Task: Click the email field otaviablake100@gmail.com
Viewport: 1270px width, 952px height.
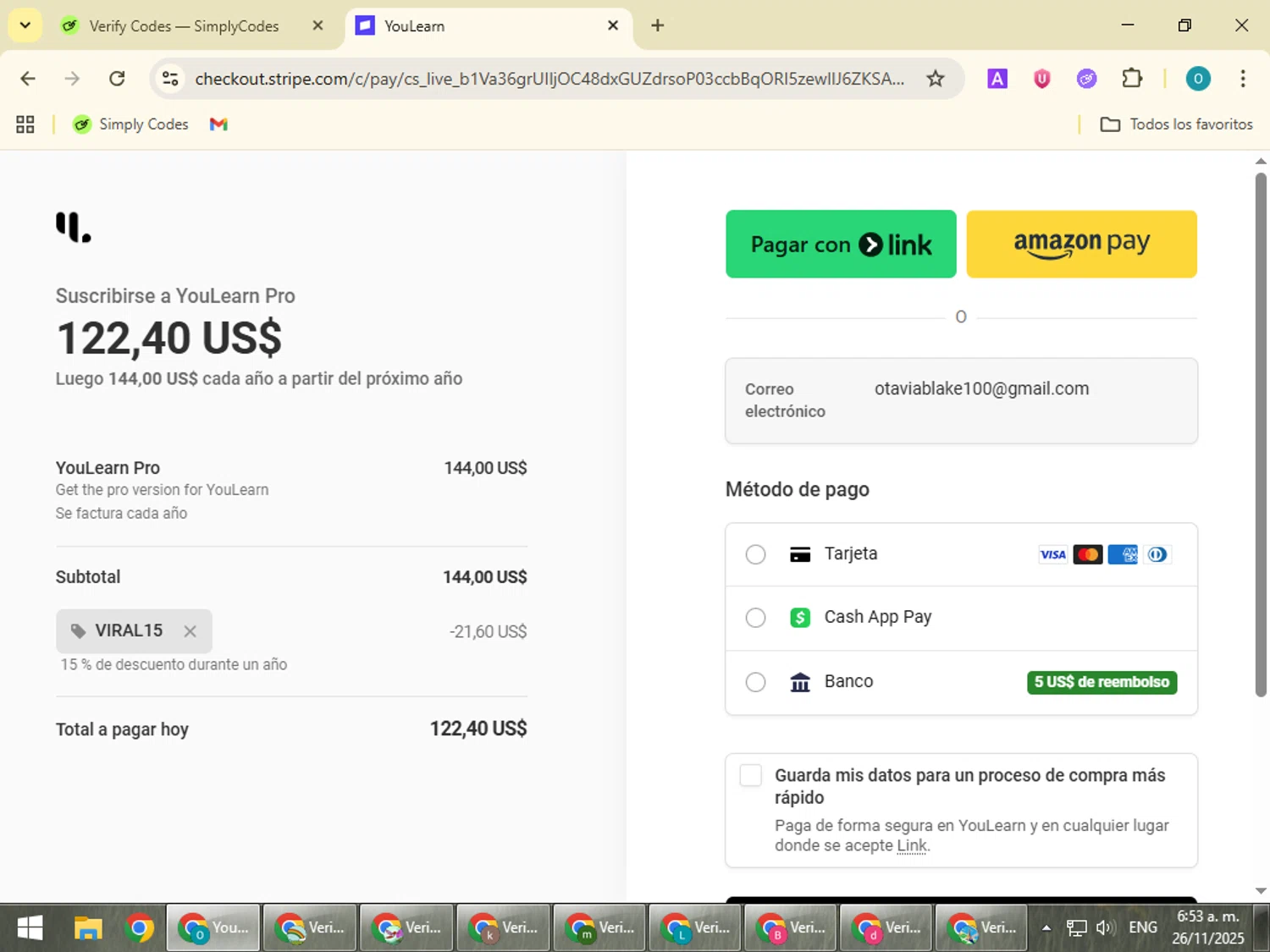Action: pyautogui.click(x=961, y=400)
